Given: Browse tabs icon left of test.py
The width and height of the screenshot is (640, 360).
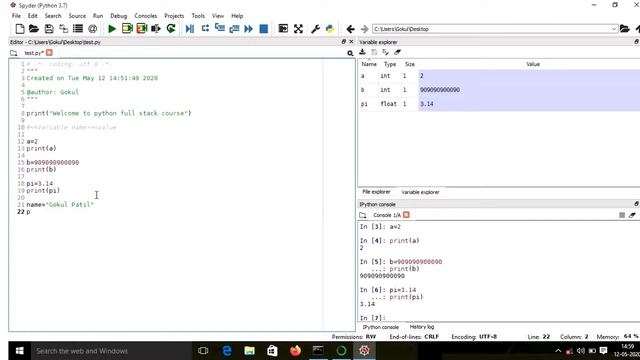Looking at the screenshot, I should click(x=13, y=53).
